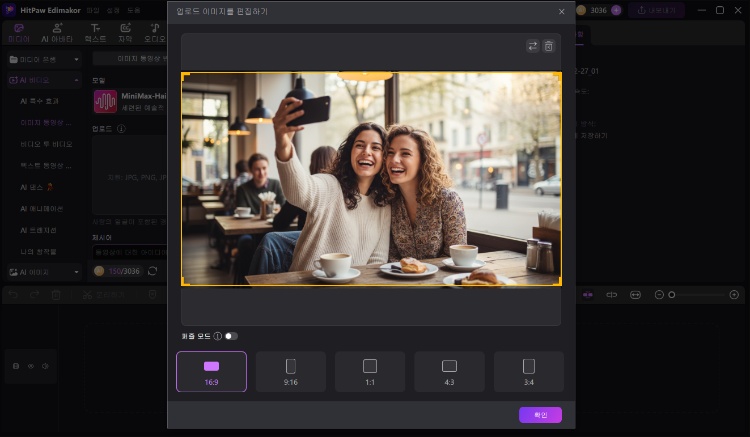Select the 9:16 aspect ratio option

(x=291, y=371)
